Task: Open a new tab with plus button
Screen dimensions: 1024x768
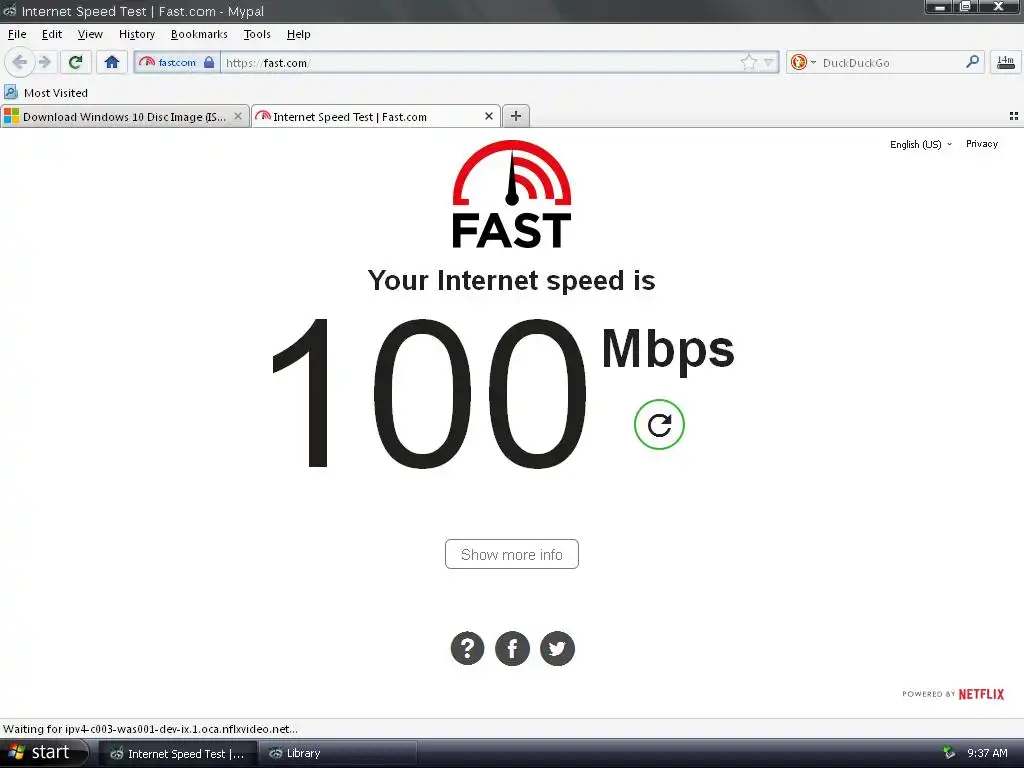Action: pos(516,116)
